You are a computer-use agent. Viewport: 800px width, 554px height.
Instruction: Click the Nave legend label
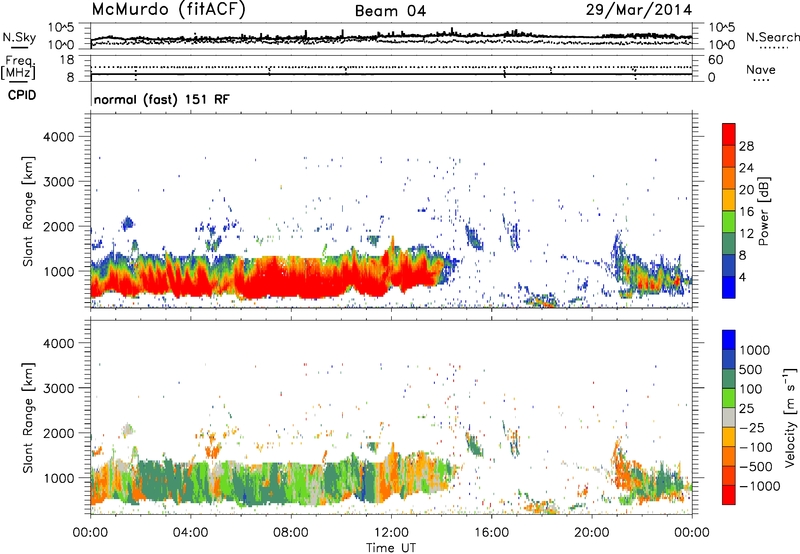coord(761,70)
